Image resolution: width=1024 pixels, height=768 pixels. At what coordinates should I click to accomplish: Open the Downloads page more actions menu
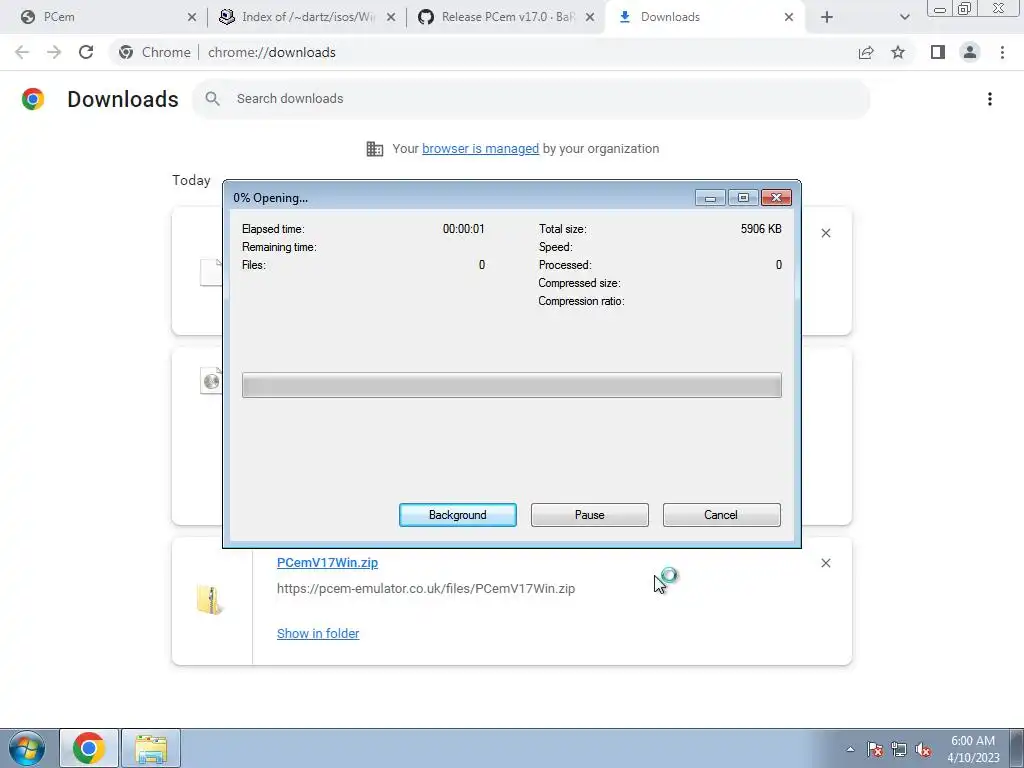tap(989, 99)
